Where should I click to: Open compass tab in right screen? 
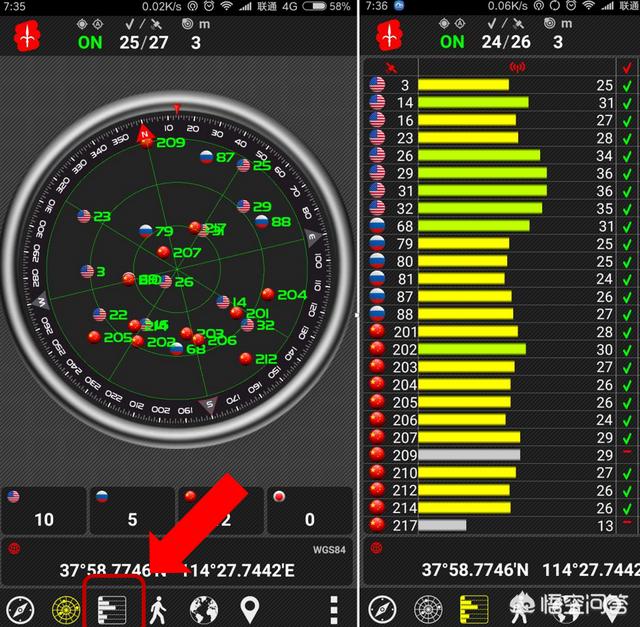pyautogui.click(x=382, y=610)
